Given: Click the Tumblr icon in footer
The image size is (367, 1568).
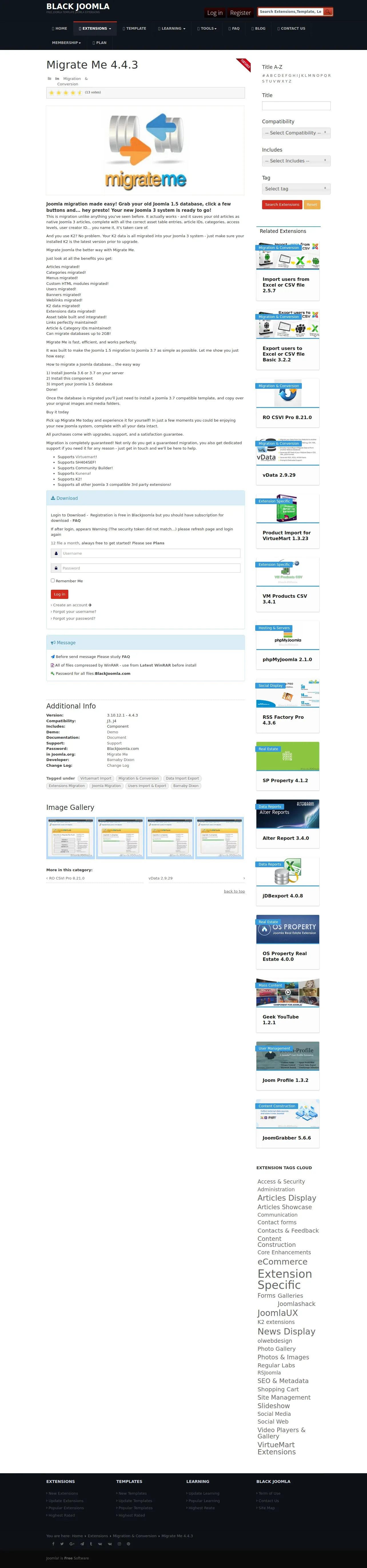Looking at the screenshot, I should [91, 1544].
